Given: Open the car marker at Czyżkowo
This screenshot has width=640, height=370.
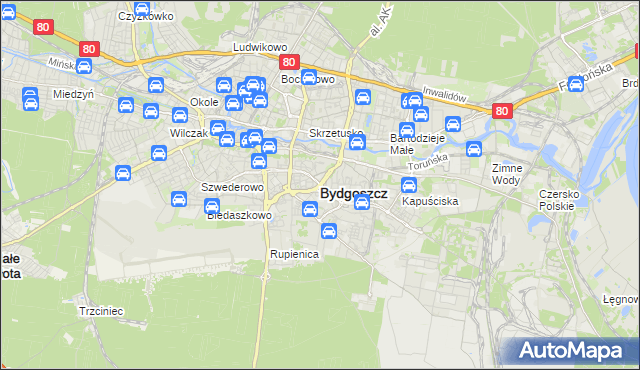Looking at the screenshot, I should point(142,8).
